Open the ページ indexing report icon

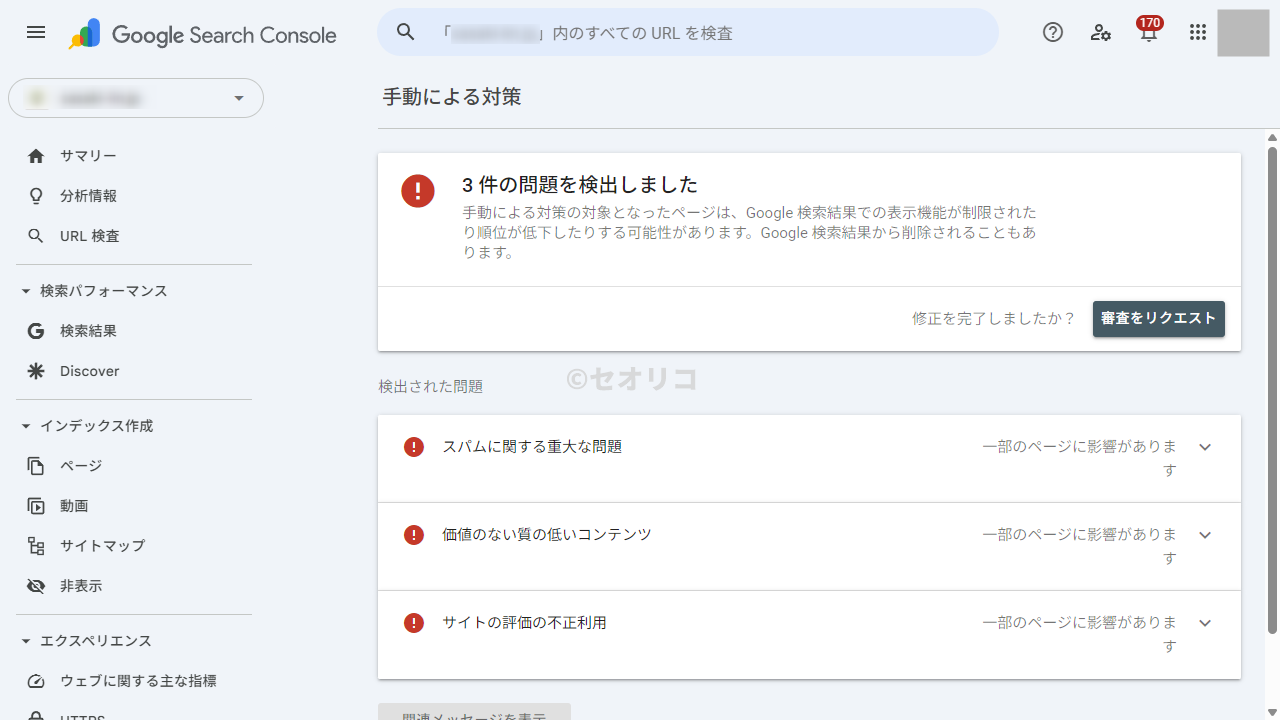point(36,466)
